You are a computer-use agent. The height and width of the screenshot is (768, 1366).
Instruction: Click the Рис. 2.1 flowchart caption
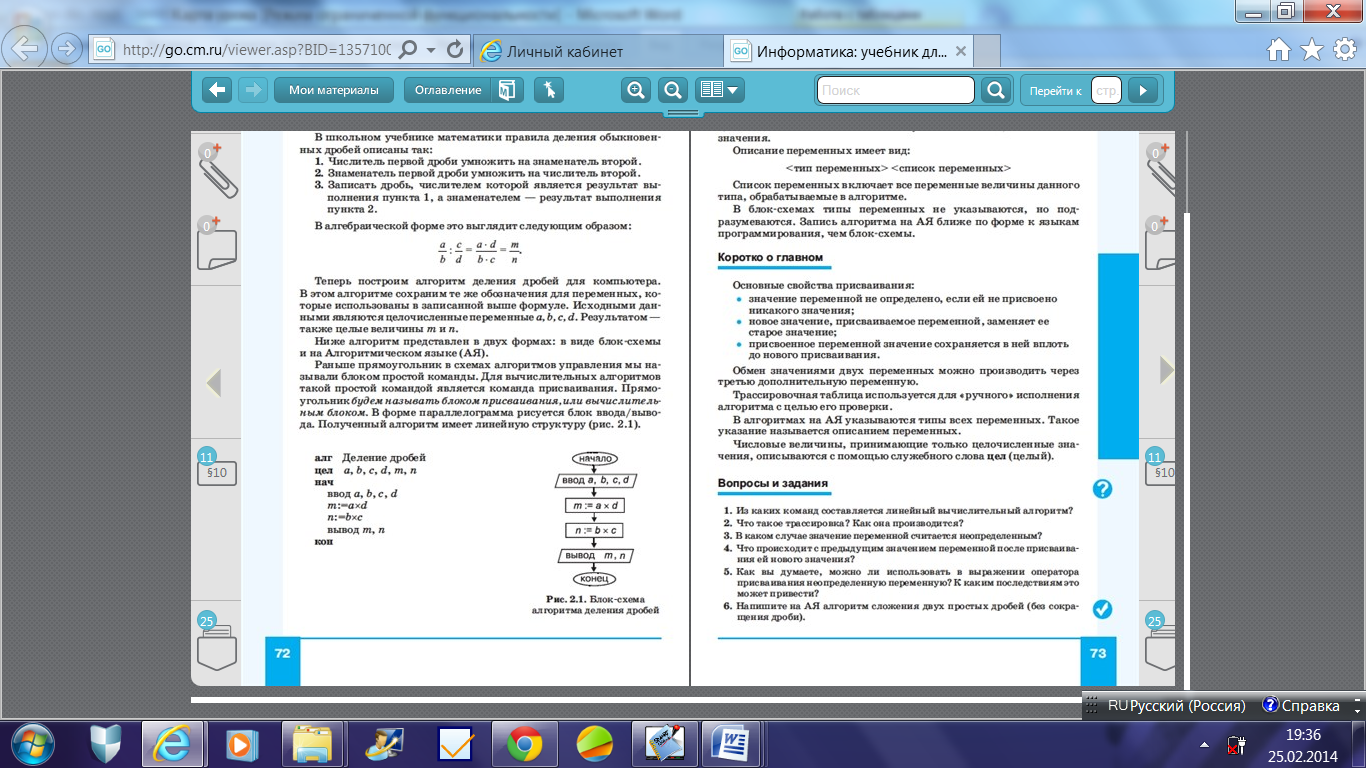(595, 603)
